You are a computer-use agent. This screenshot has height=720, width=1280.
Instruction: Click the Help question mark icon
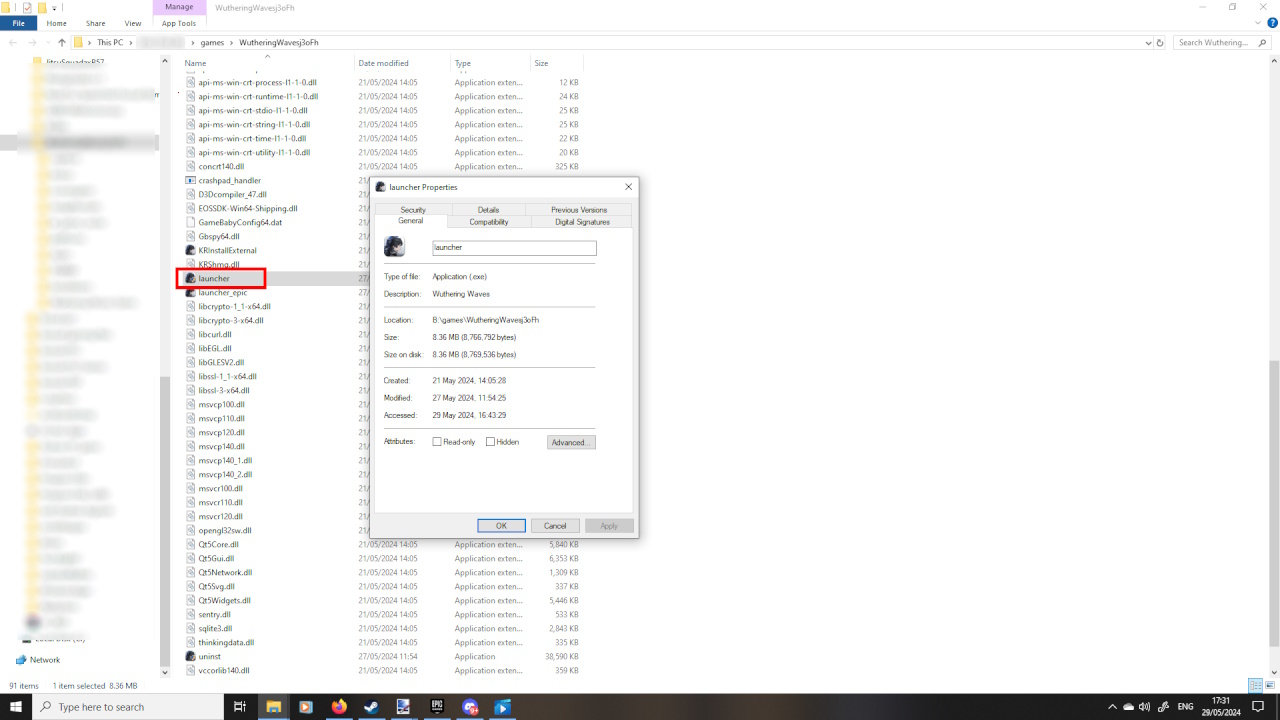pyautogui.click(x=1271, y=23)
